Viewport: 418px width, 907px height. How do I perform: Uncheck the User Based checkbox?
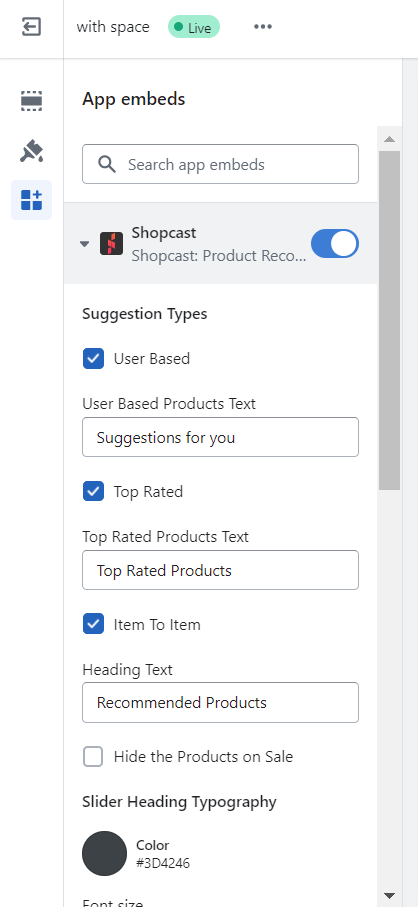93,359
